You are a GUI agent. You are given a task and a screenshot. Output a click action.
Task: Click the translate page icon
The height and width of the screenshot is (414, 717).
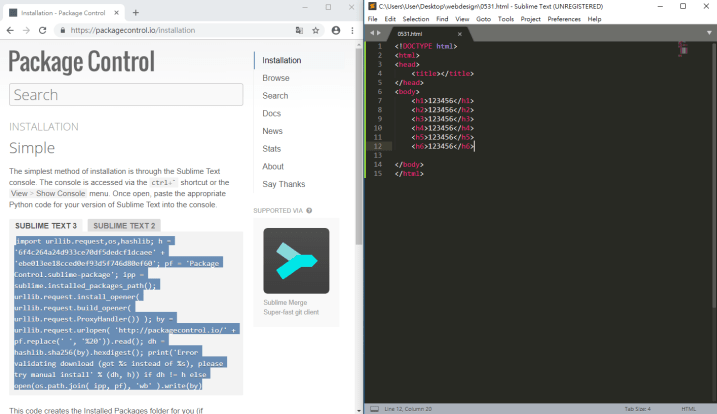point(299,30)
